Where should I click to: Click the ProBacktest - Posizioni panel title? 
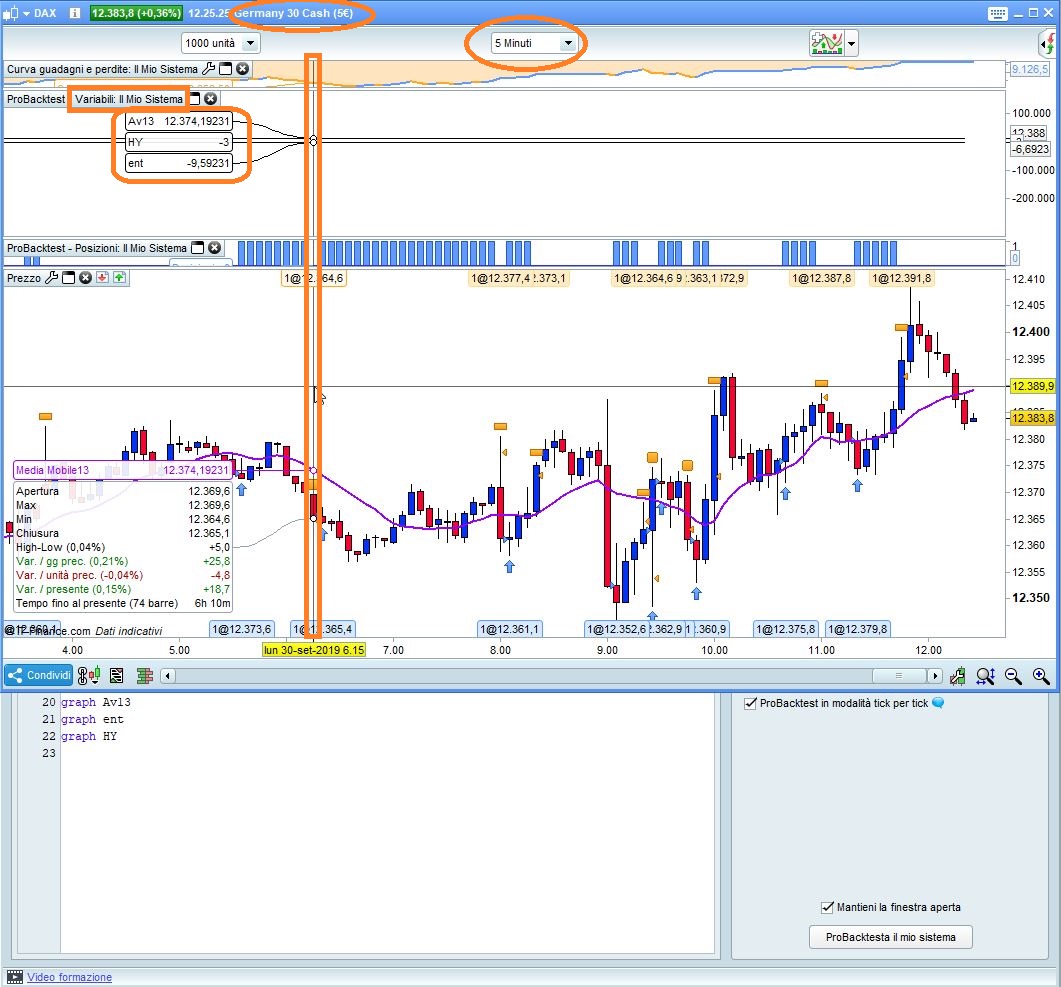tap(97, 248)
